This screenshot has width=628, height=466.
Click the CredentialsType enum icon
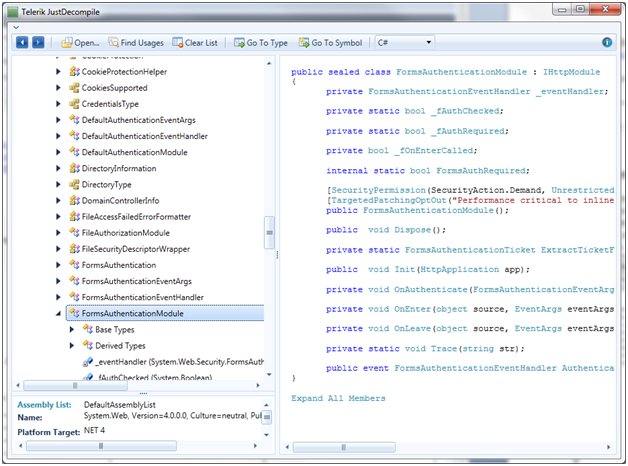(x=74, y=104)
